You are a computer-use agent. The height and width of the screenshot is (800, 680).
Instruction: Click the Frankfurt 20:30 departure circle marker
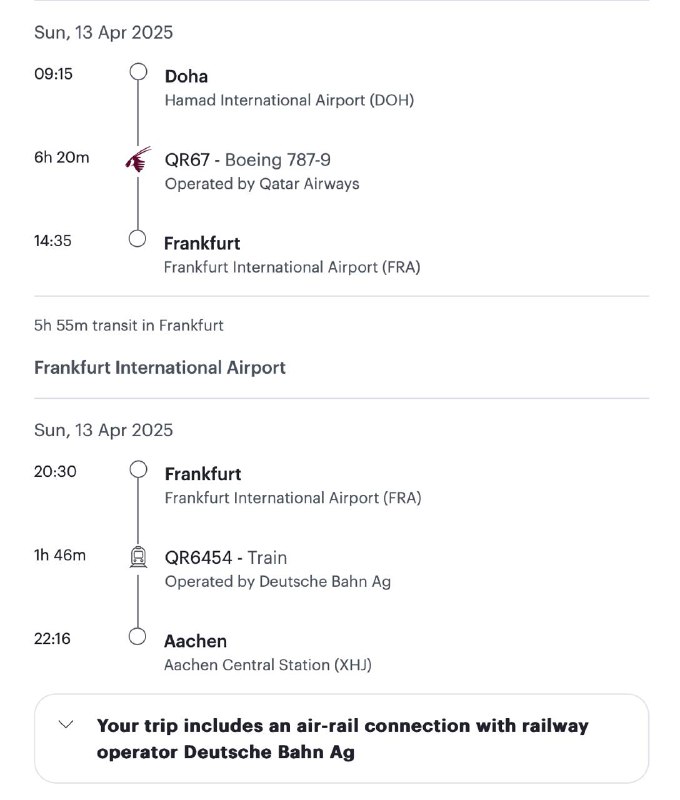click(x=138, y=470)
